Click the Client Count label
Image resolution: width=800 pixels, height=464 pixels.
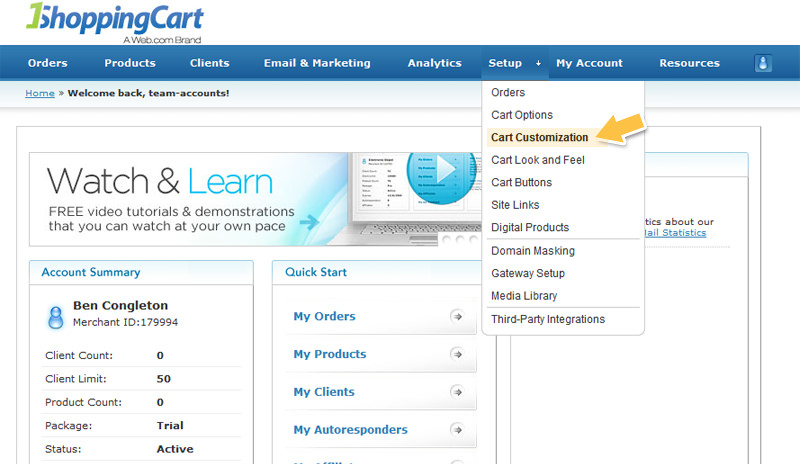79,355
